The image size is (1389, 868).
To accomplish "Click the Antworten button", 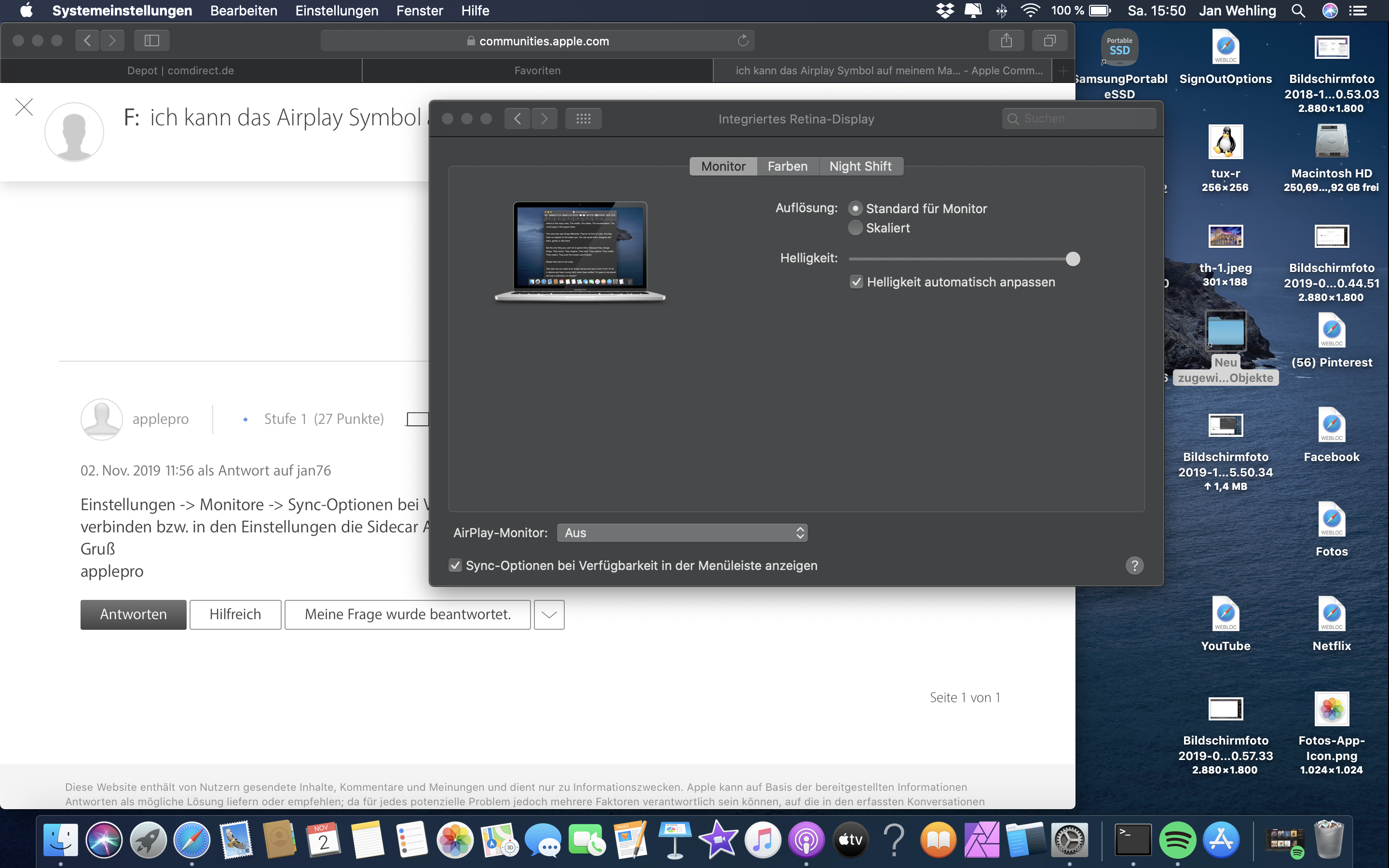I will point(133,615).
